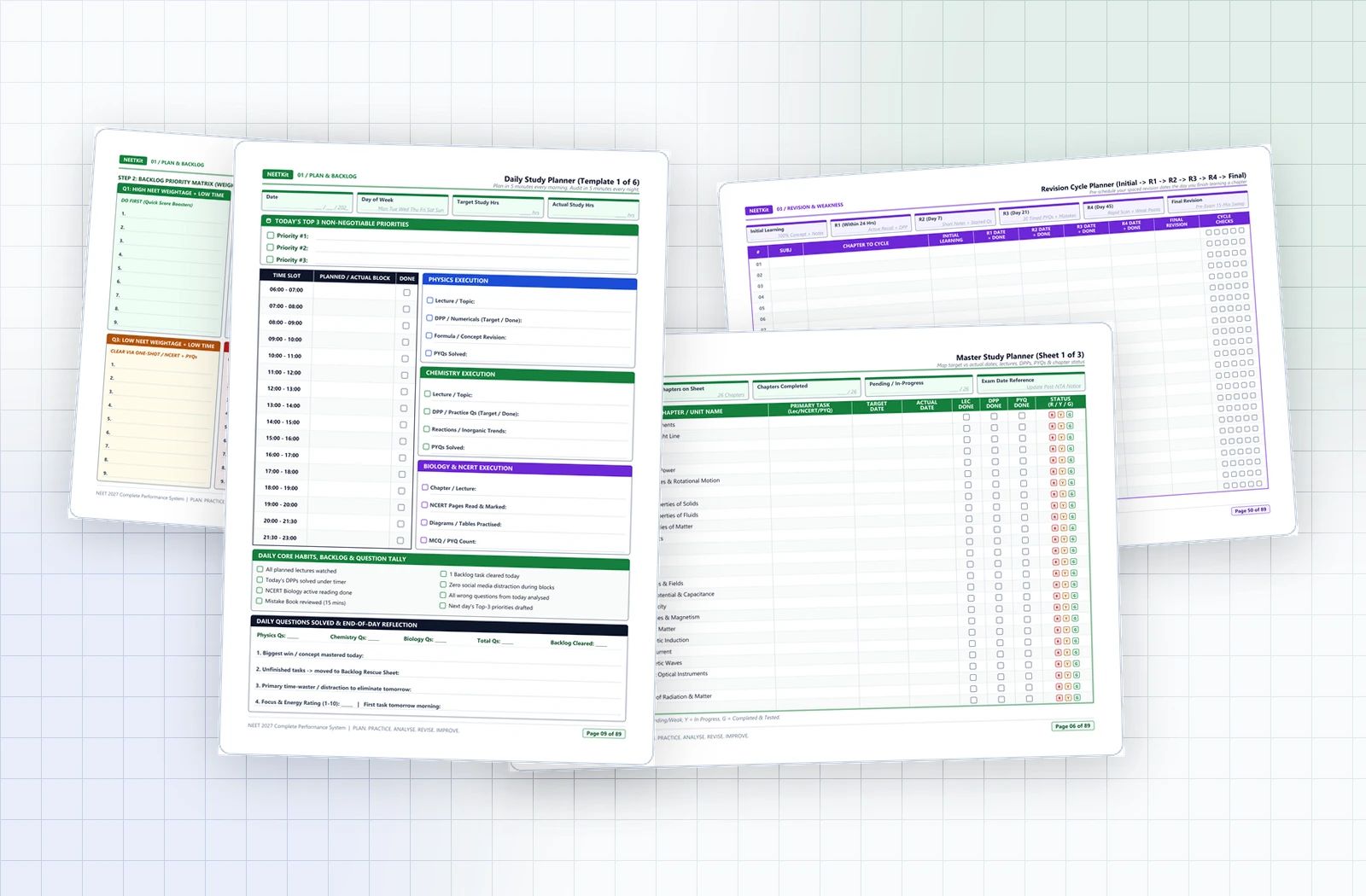Screen dimensions: 1366x896
Task: Tick All planned lectures watched checkbox
Action: pos(260,568)
